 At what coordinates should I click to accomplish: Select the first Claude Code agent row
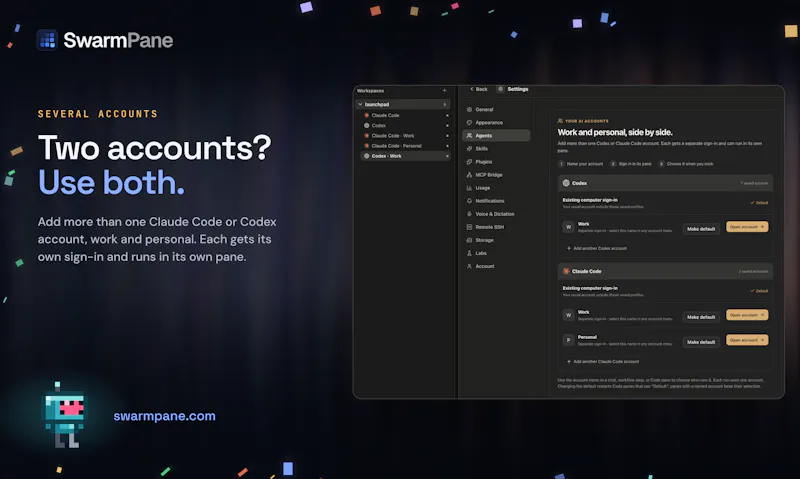pyautogui.click(x=405, y=115)
